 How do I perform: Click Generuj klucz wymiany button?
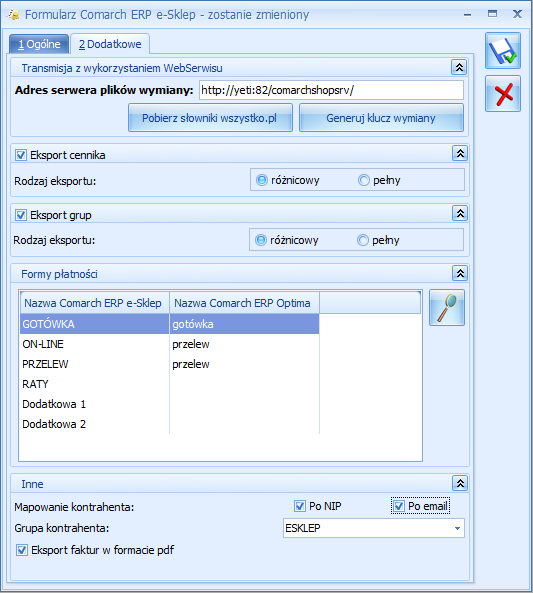(381, 118)
